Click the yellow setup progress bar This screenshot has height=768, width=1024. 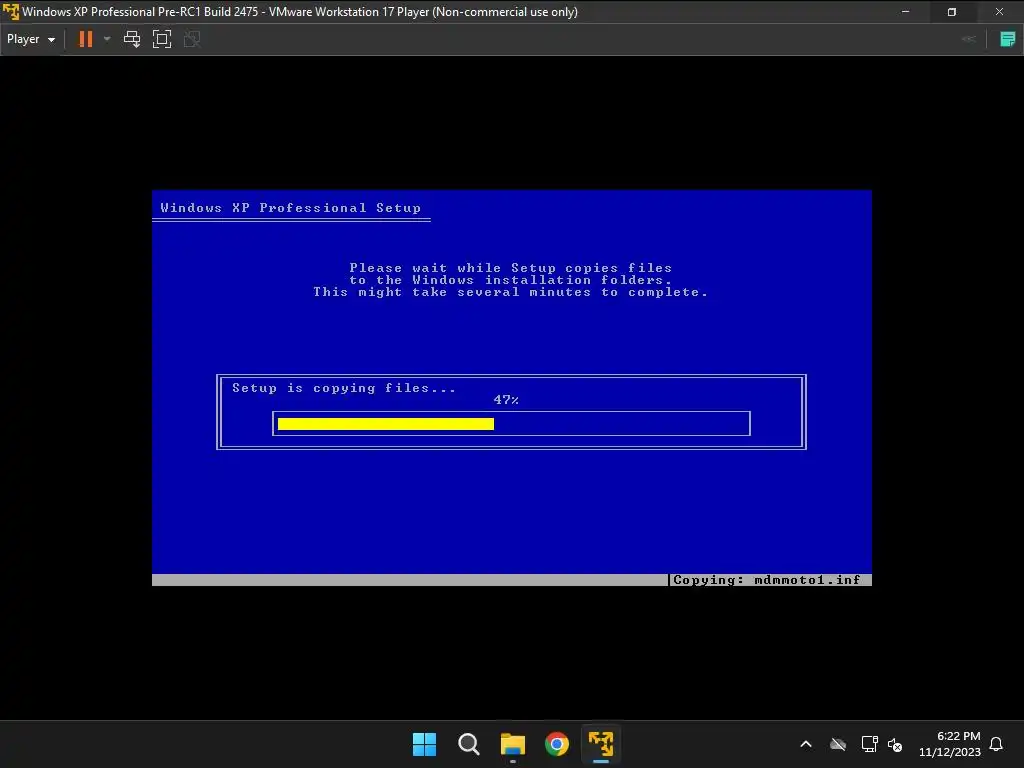tap(386, 424)
